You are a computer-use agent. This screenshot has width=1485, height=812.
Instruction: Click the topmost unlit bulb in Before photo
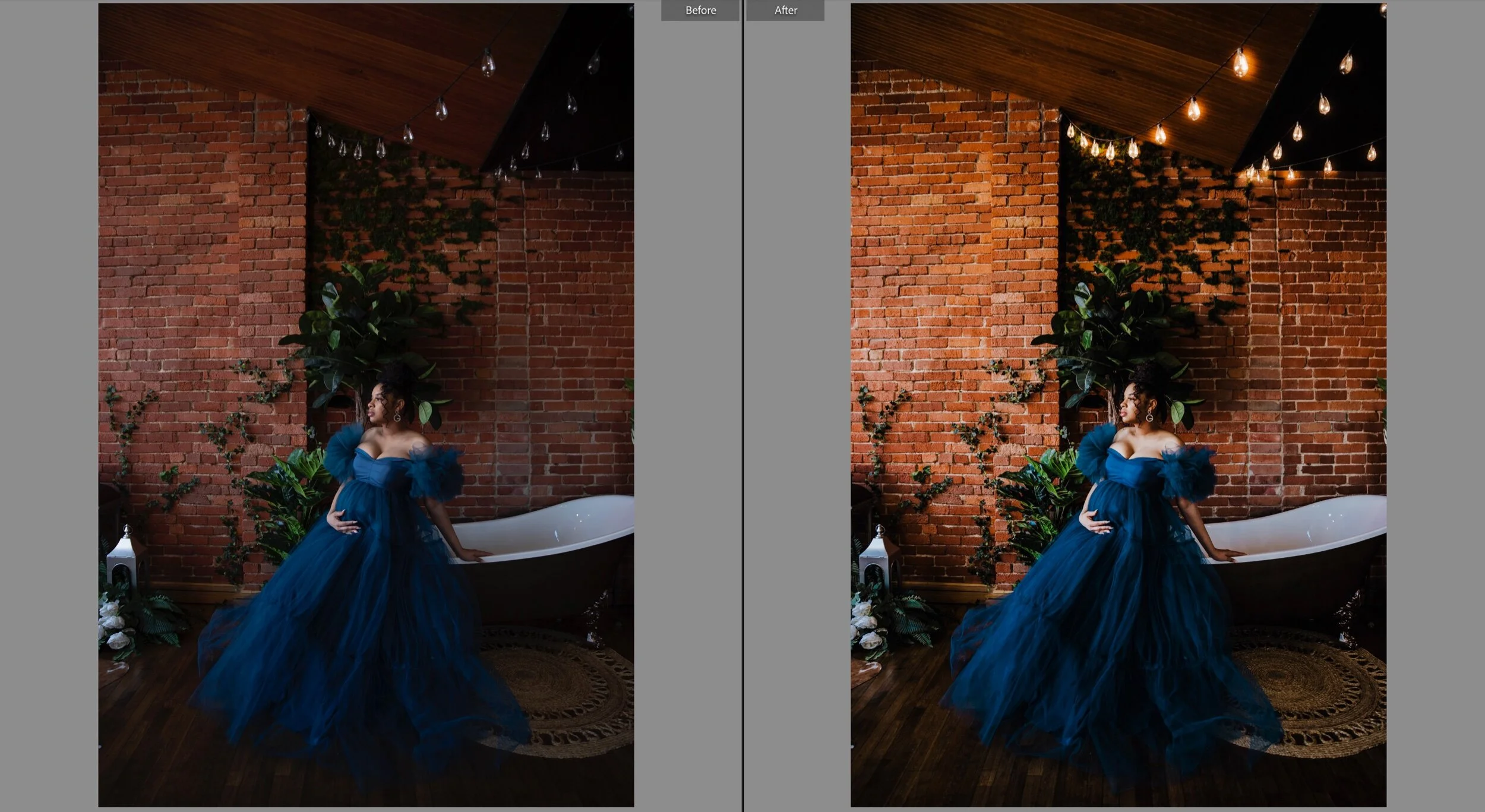click(x=488, y=62)
